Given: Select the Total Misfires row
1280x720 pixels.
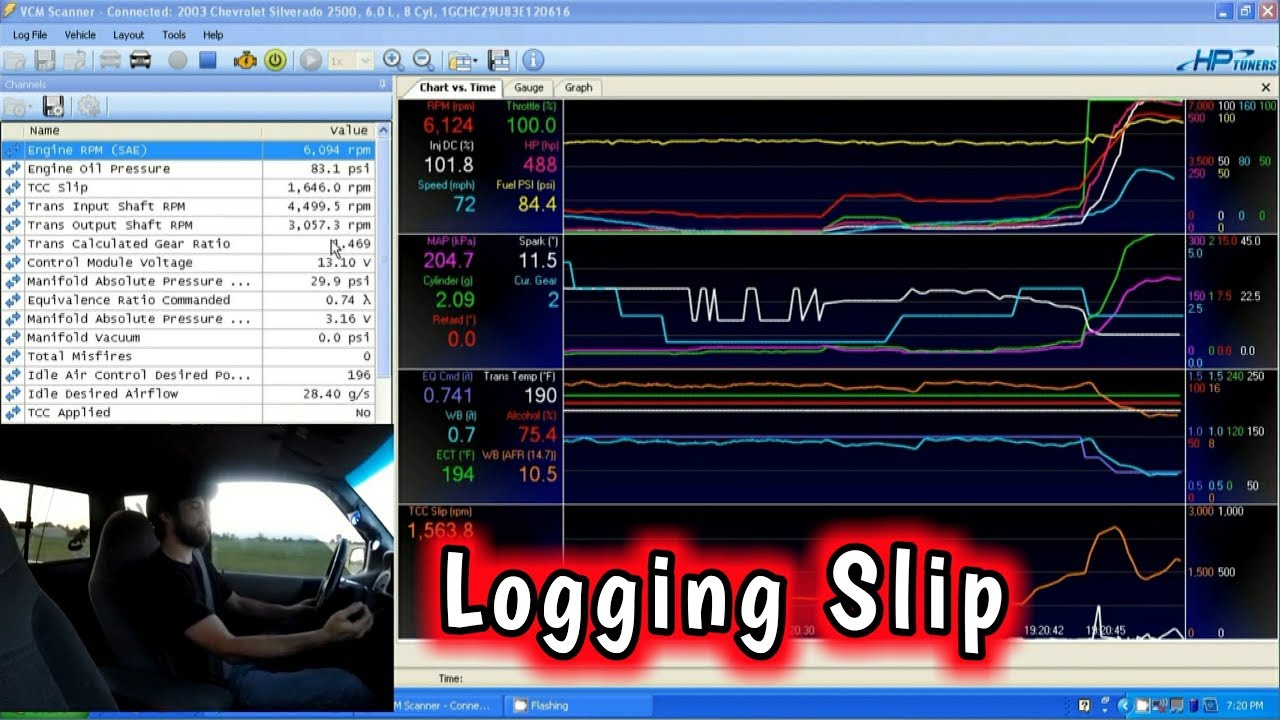Looking at the screenshot, I should [x=188, y=356].
